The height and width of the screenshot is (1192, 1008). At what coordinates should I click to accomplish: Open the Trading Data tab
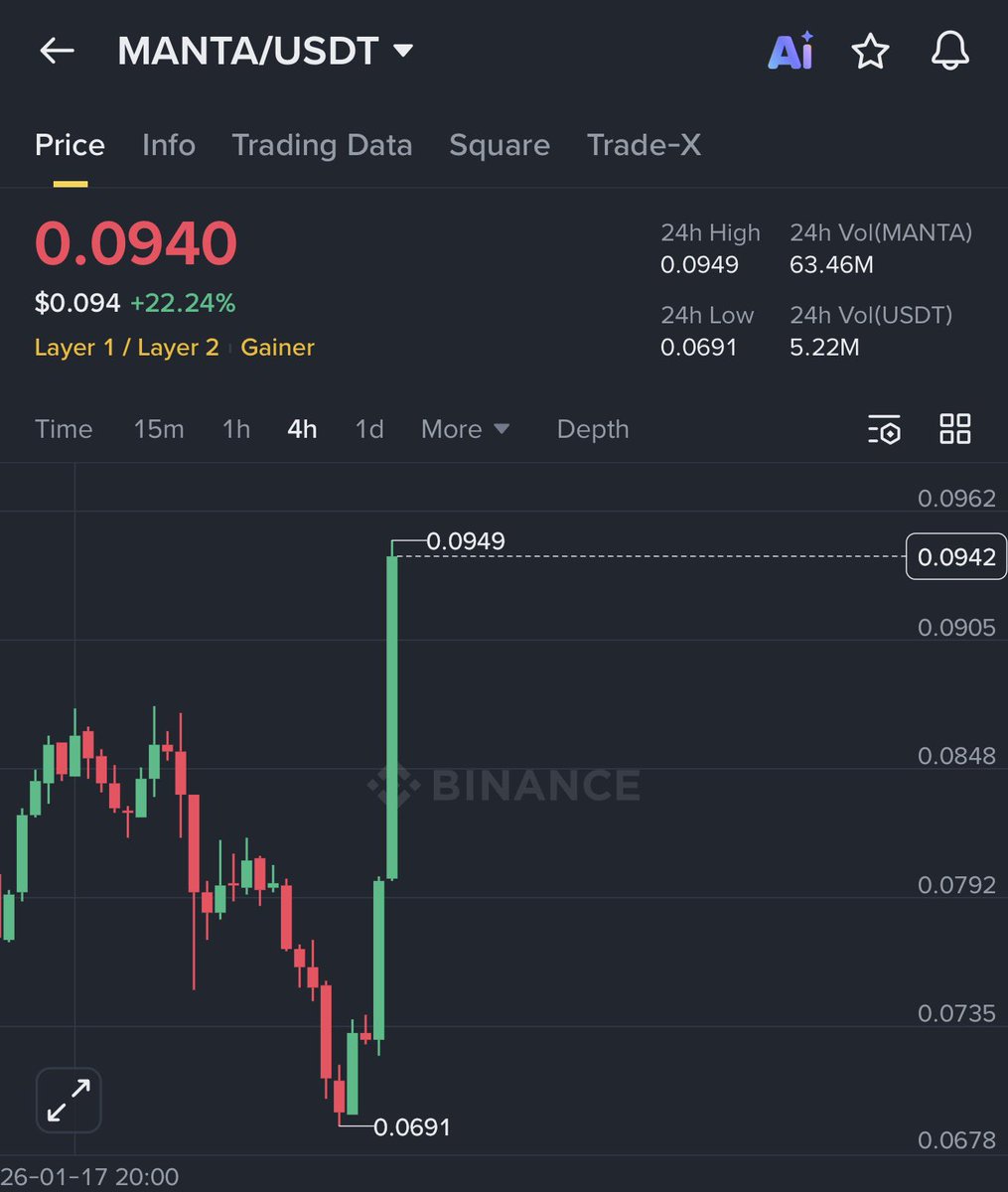(x=322, y=145)
